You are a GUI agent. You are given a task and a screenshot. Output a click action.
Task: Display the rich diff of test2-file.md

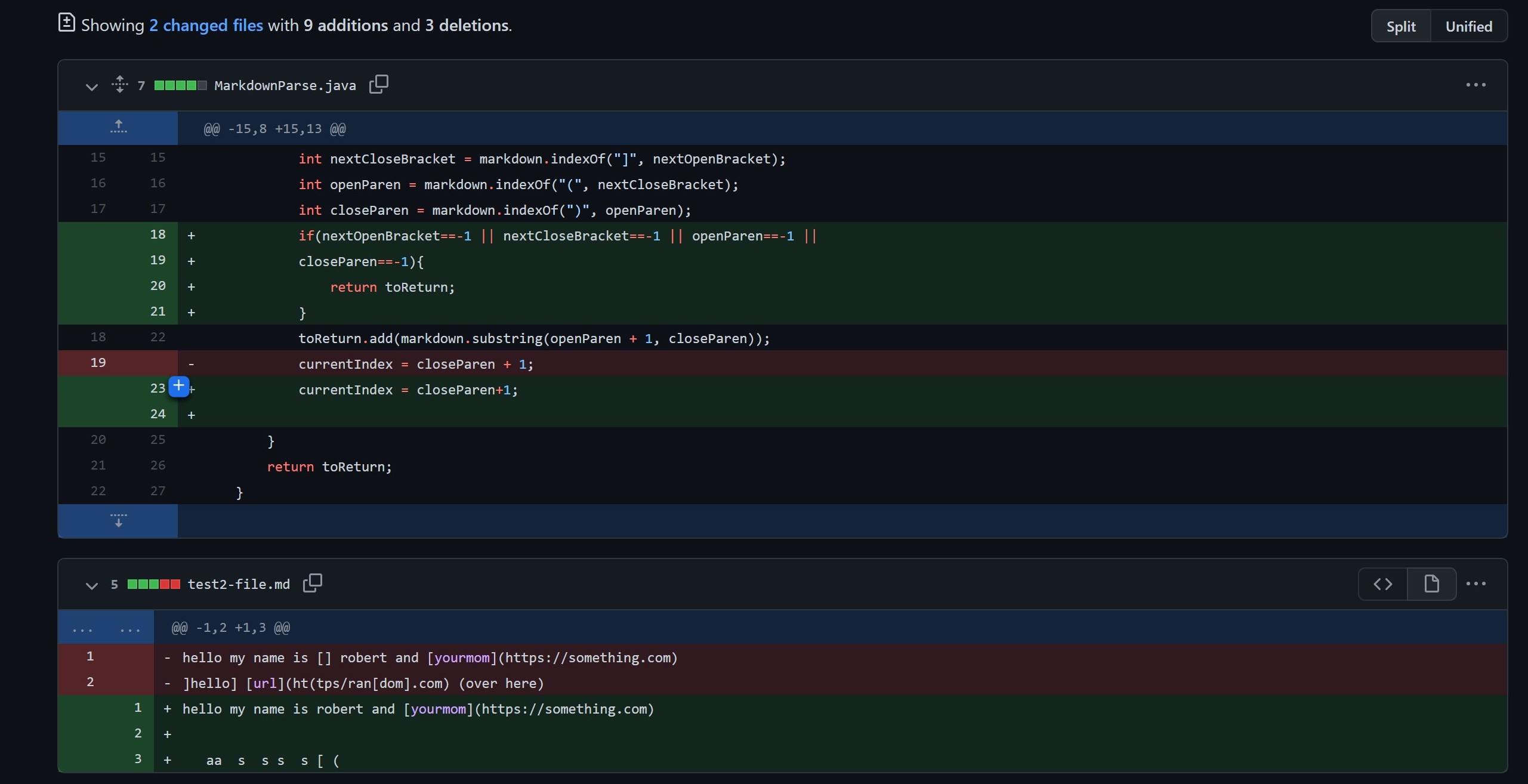pos(1431,584)
